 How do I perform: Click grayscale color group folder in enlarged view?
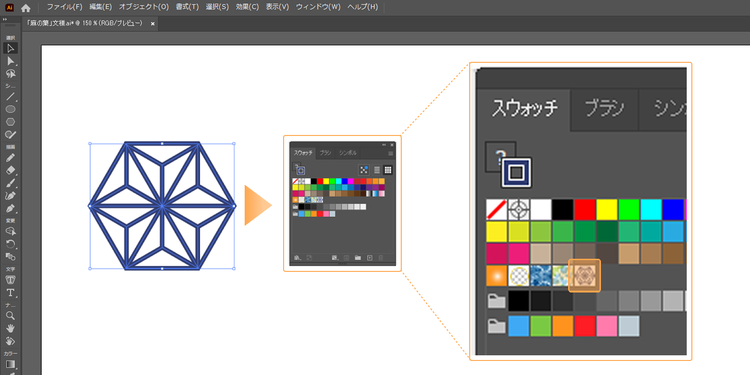tap(496, 301)
